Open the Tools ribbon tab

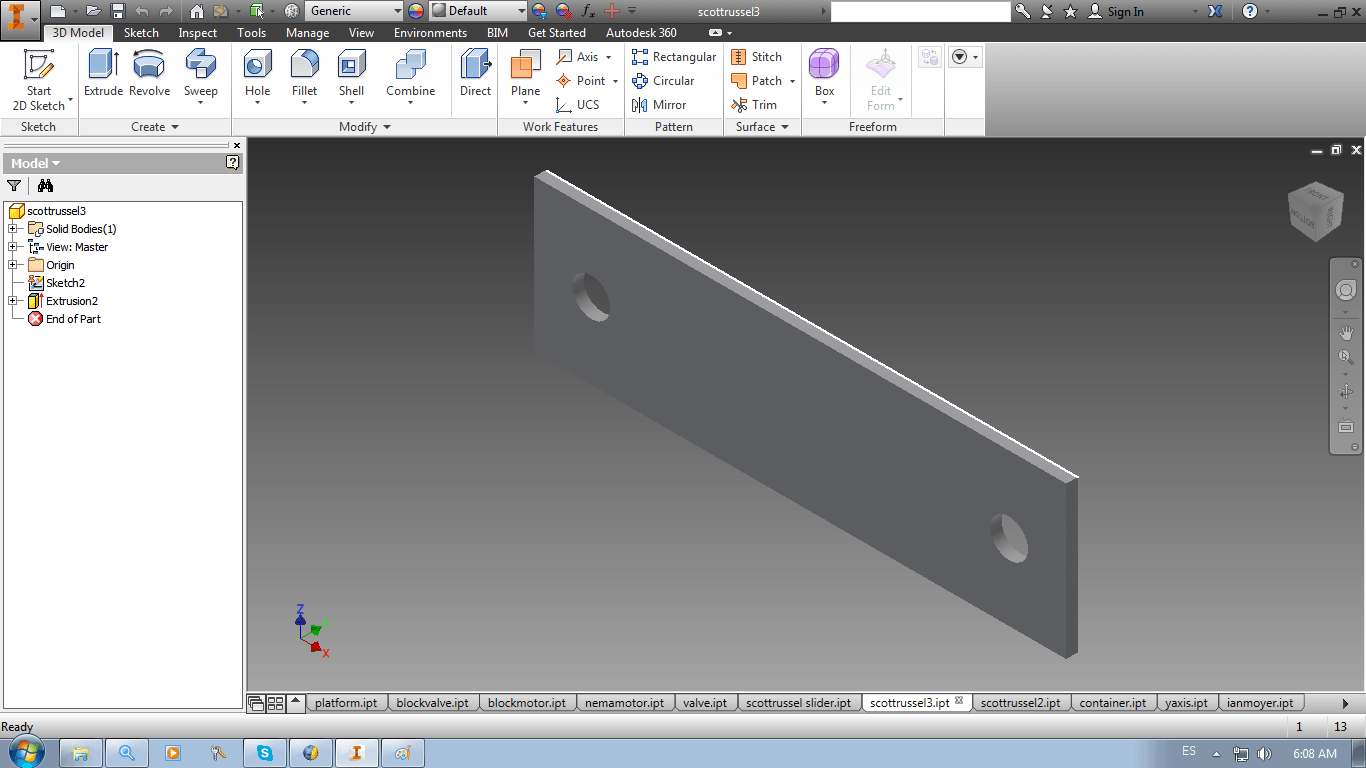coord(252,33)
